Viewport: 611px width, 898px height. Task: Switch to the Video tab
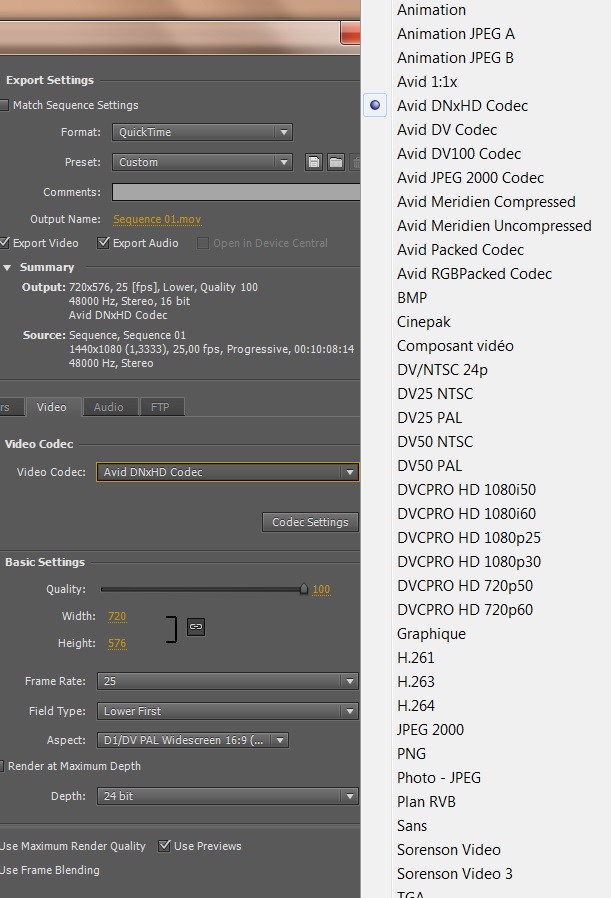tap(52, 407)
